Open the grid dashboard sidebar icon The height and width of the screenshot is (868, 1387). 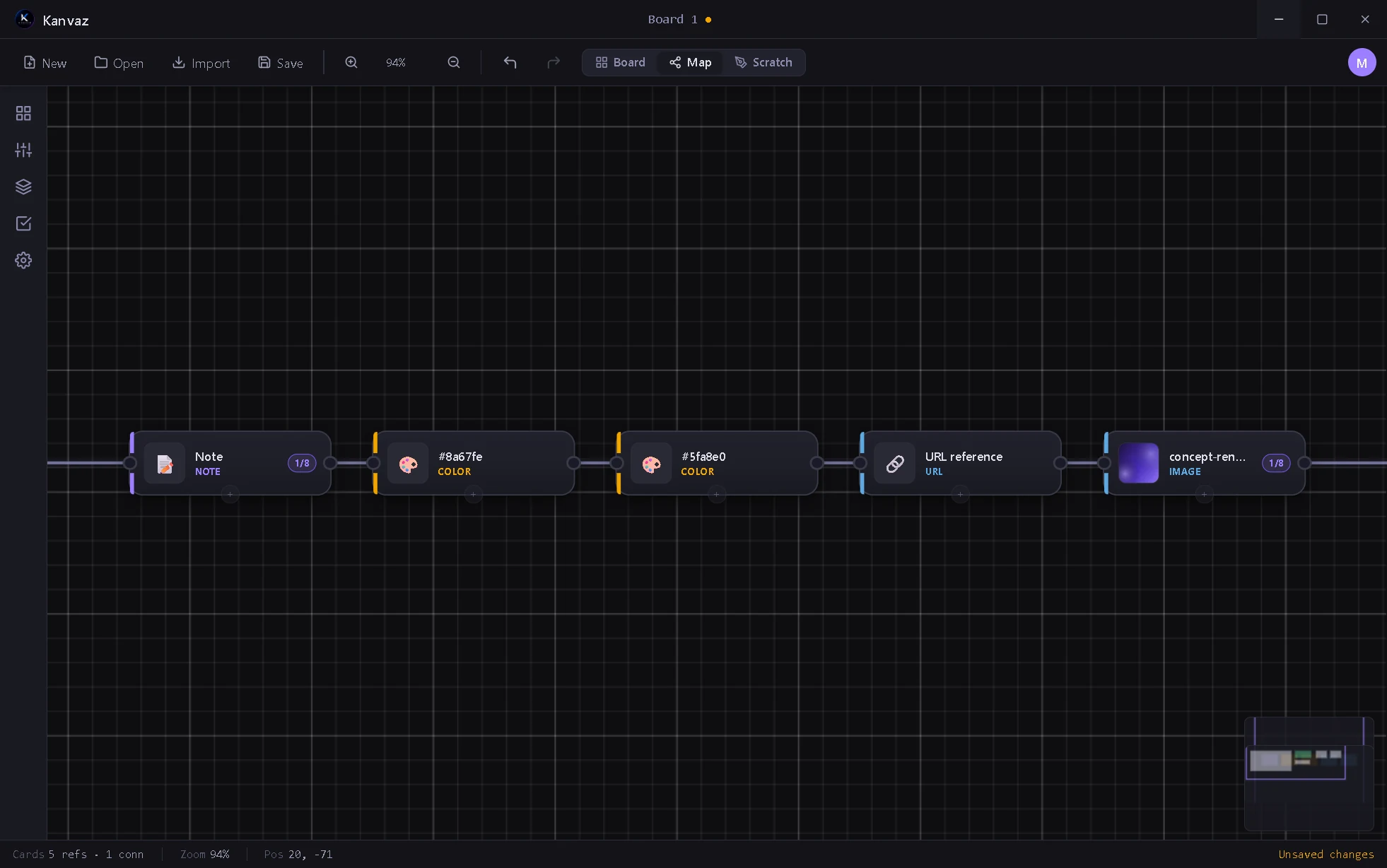click(x=23, y=113)
